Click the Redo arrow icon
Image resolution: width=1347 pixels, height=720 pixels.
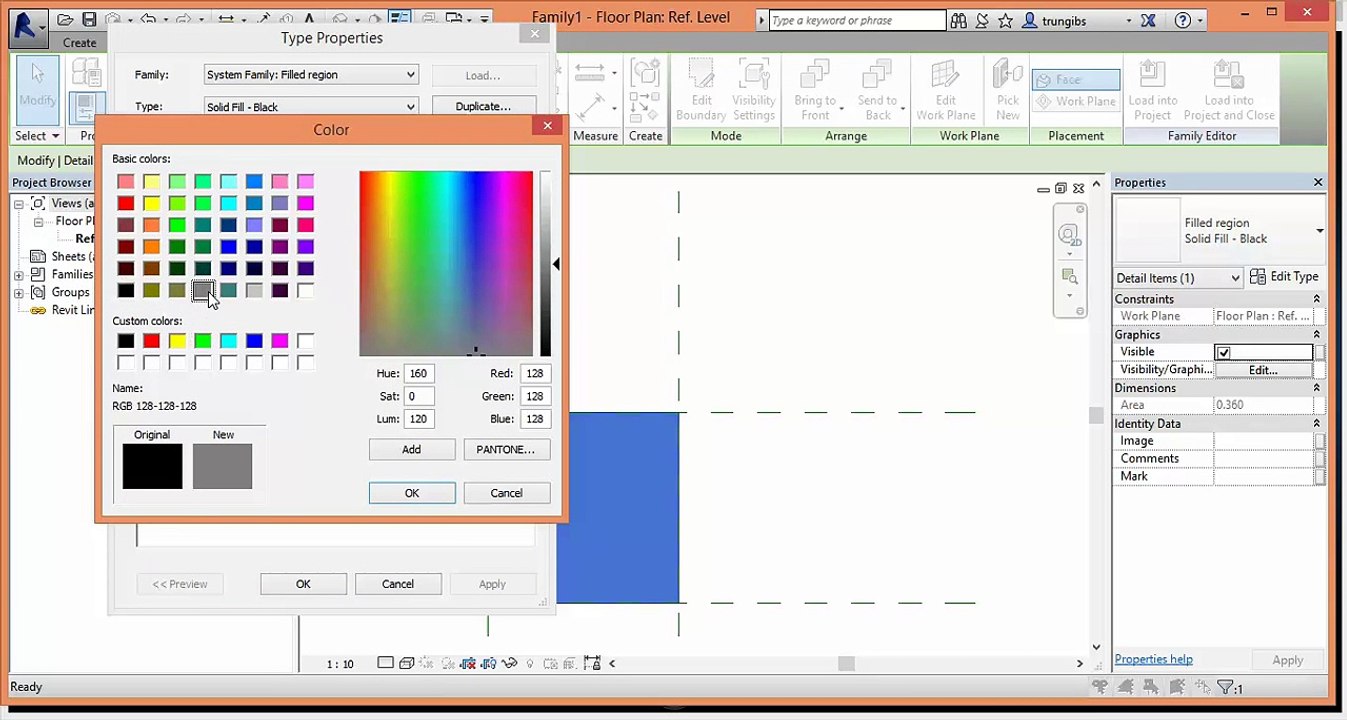pos(184,19)
